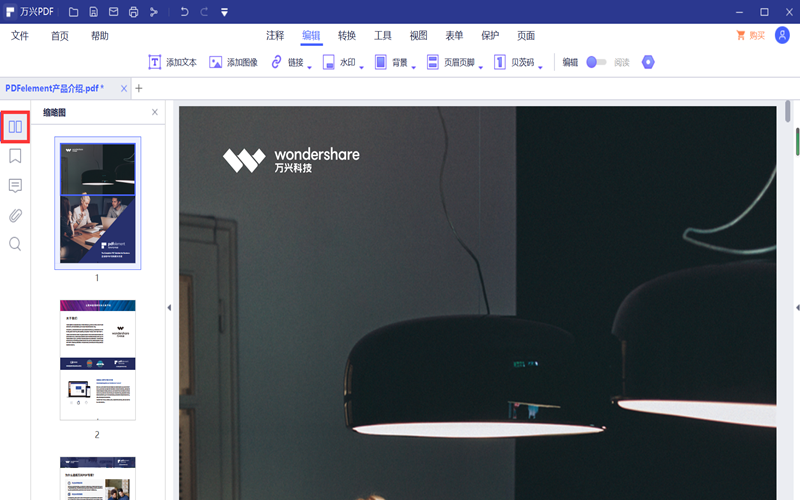Click the Purchase (购买) button

pos(750,35)
